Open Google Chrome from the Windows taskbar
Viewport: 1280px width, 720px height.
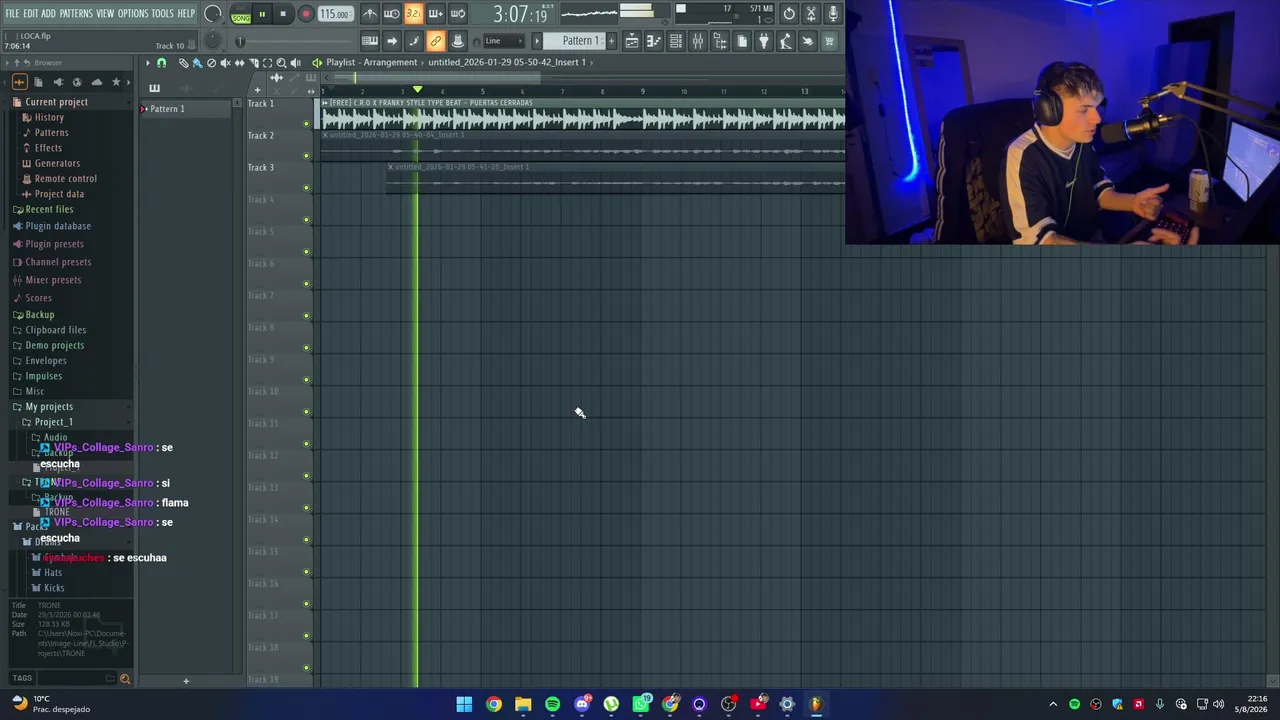494,704
